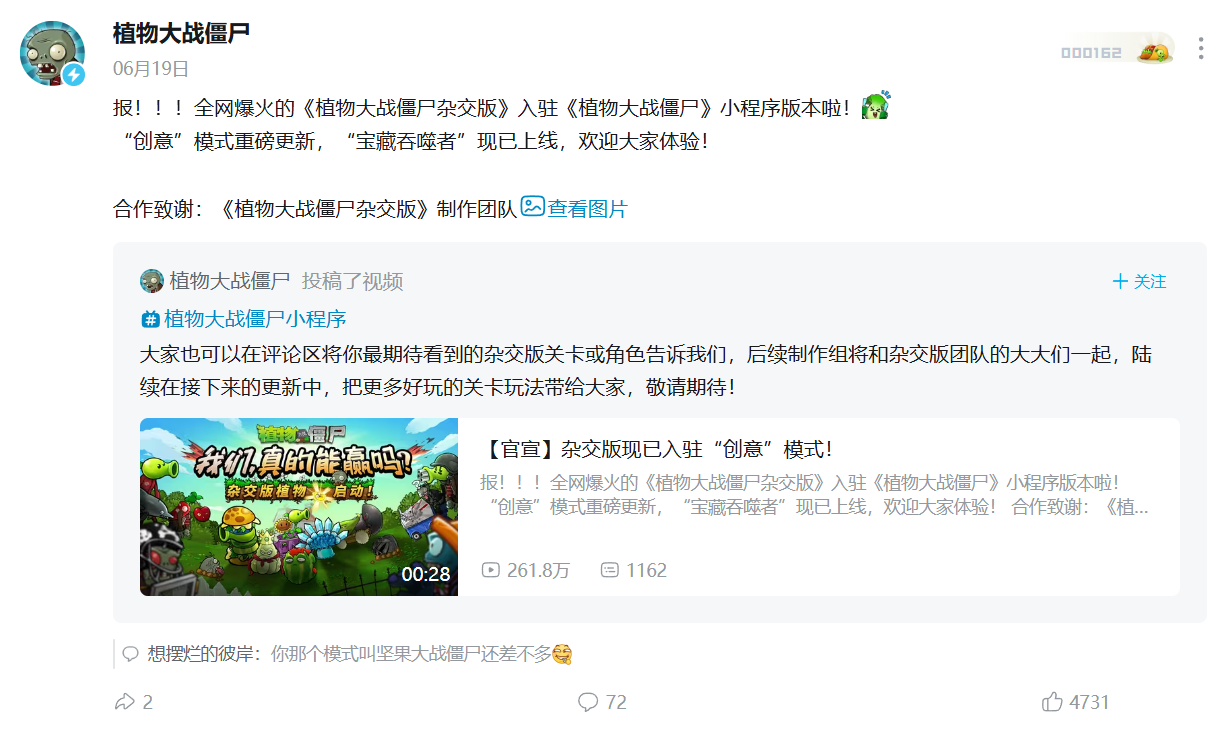This screenshot has height=734, width=1223.
Task: Click the 植物大战僵尸 author name at top
Action: pos(181,33)
